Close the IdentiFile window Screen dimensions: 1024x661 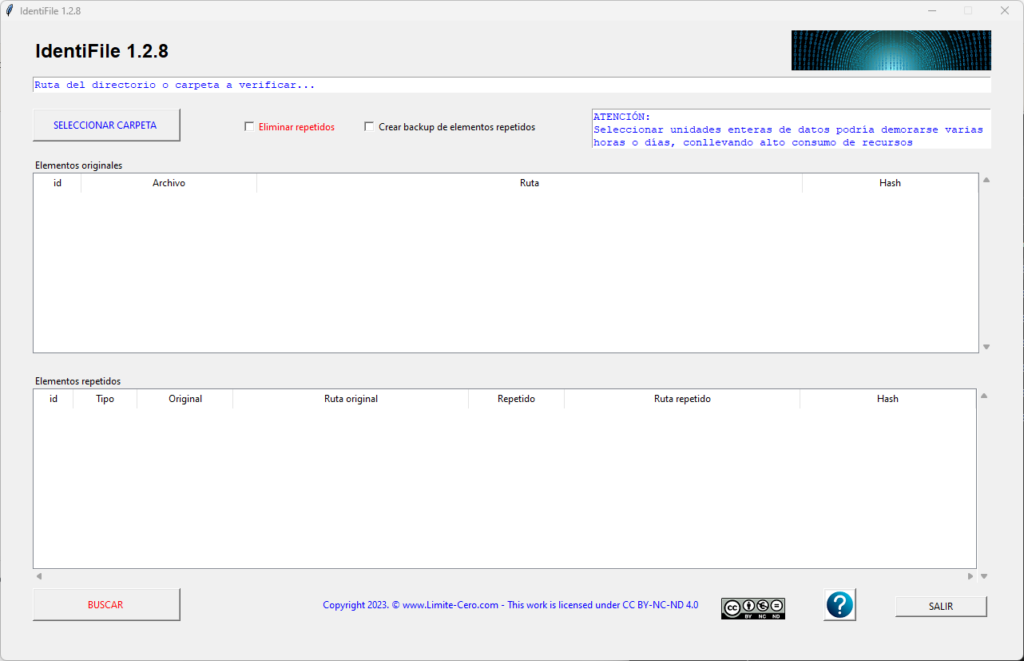(x=1004, y=10)
